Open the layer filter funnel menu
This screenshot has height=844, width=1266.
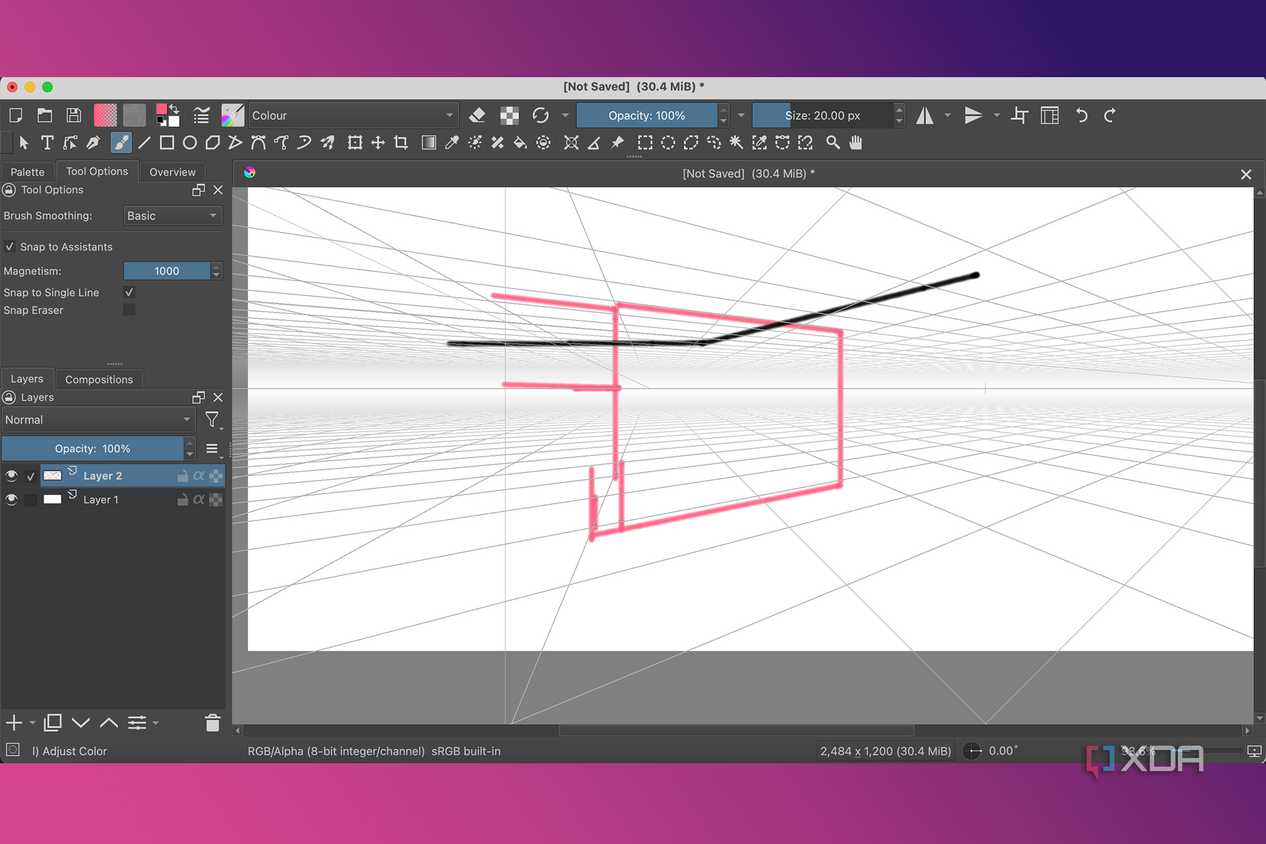pyautogui.click(x=213, y=420)
